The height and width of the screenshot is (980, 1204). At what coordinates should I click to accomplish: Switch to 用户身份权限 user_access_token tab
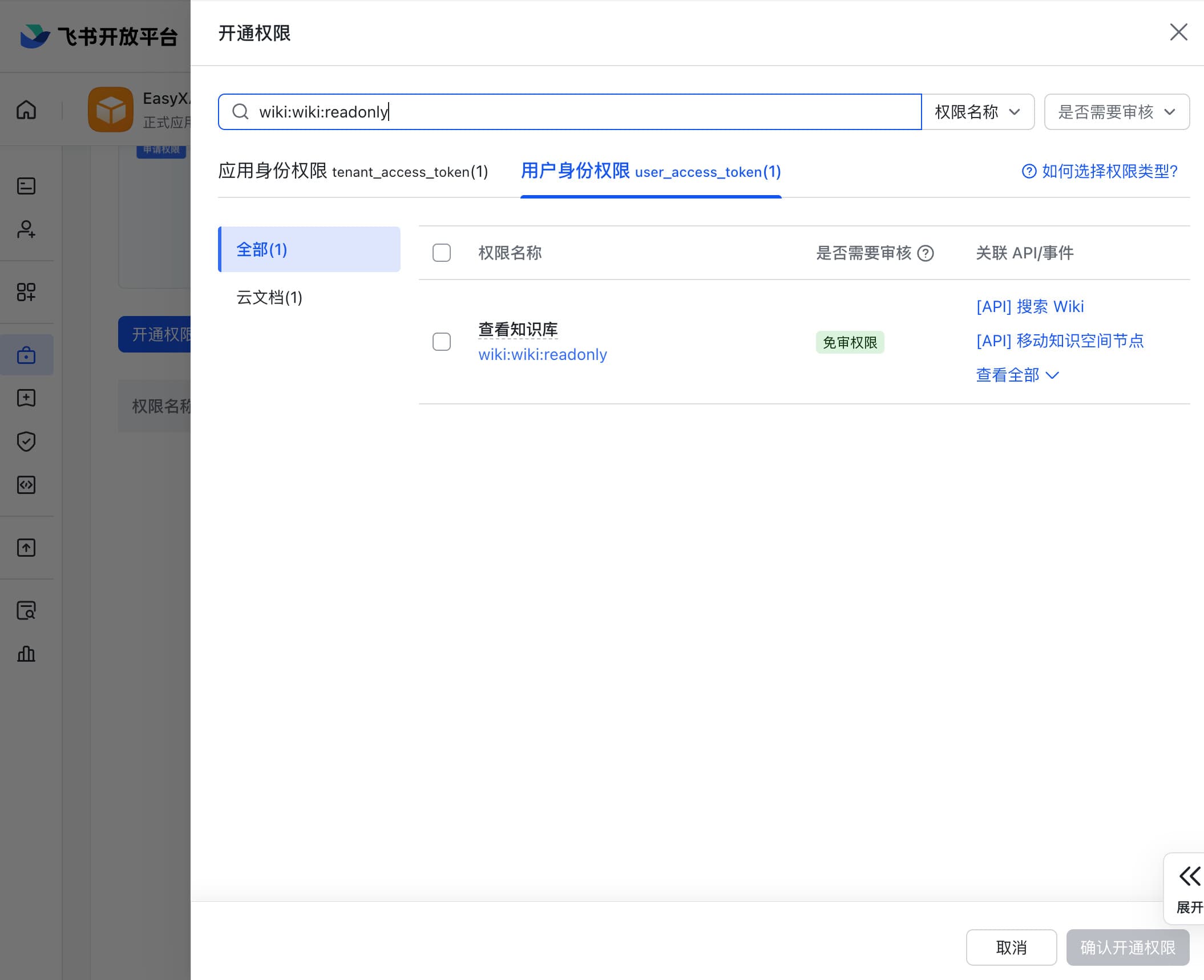651,171
